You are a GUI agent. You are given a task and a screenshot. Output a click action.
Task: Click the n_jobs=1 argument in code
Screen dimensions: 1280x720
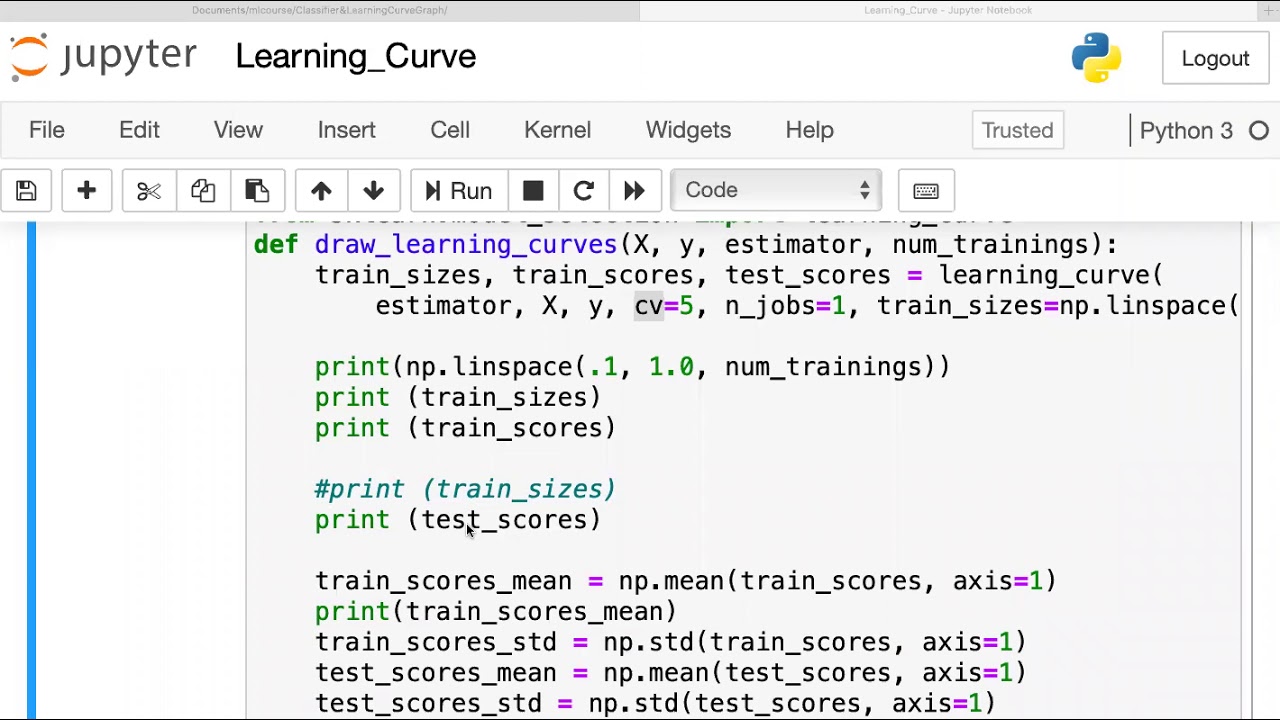pyautogui.click(x=785, y=306)
